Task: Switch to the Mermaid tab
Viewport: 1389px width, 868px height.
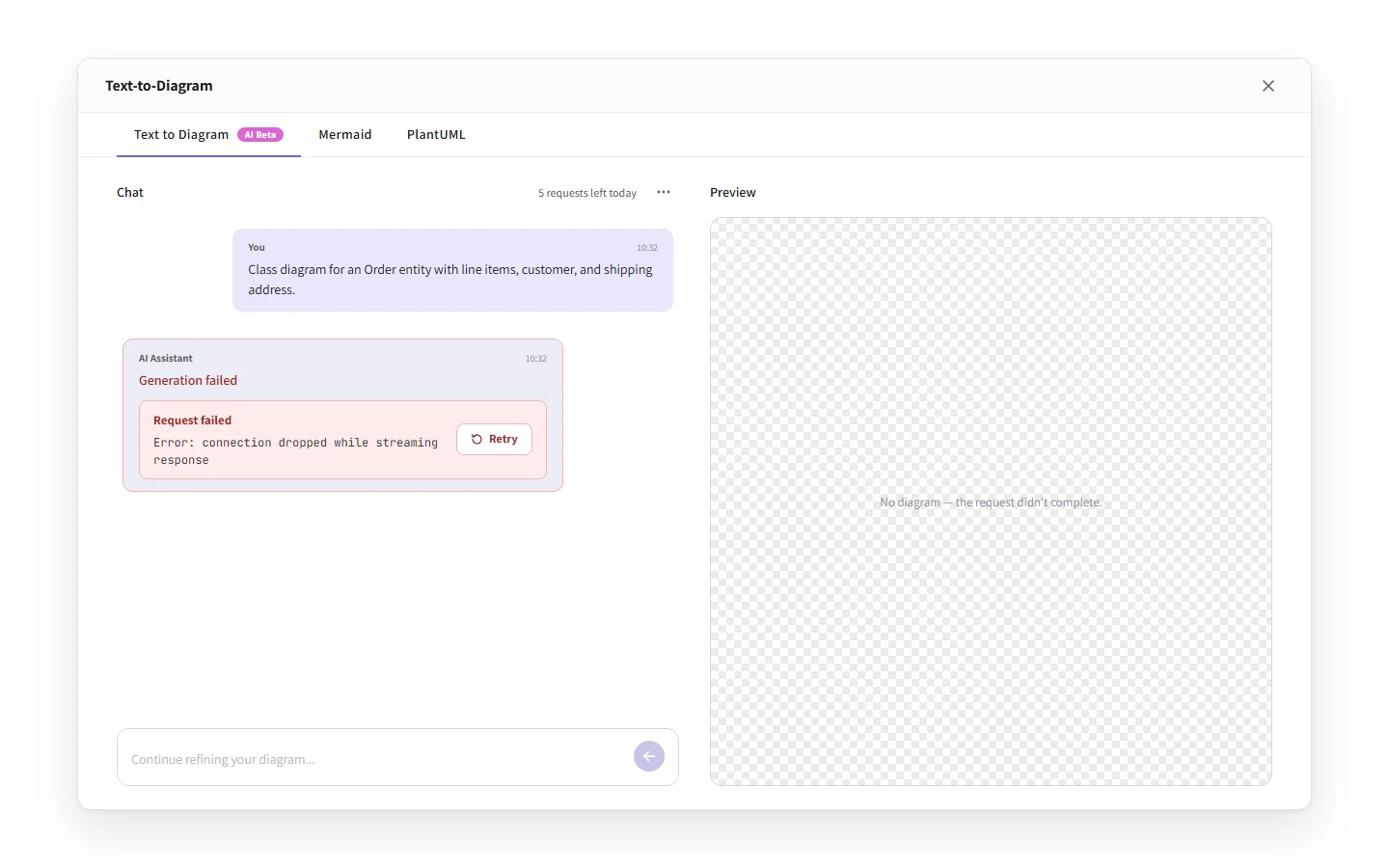Action: pyautogui.click(x=345, y=135)
